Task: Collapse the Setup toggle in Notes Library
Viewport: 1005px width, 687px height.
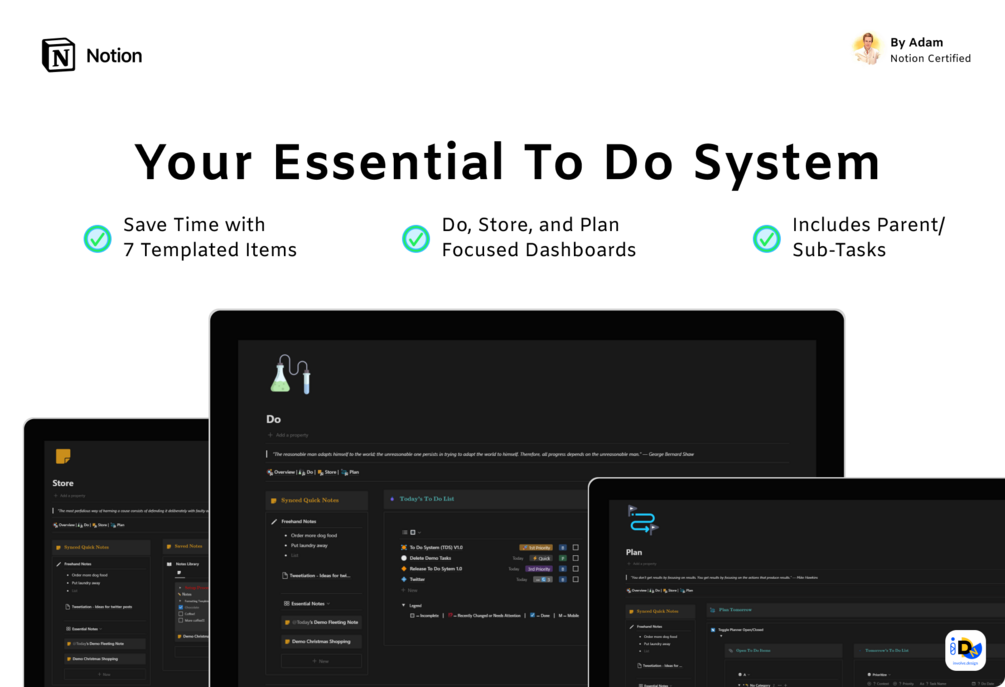Action: click(x=180, y=588)
